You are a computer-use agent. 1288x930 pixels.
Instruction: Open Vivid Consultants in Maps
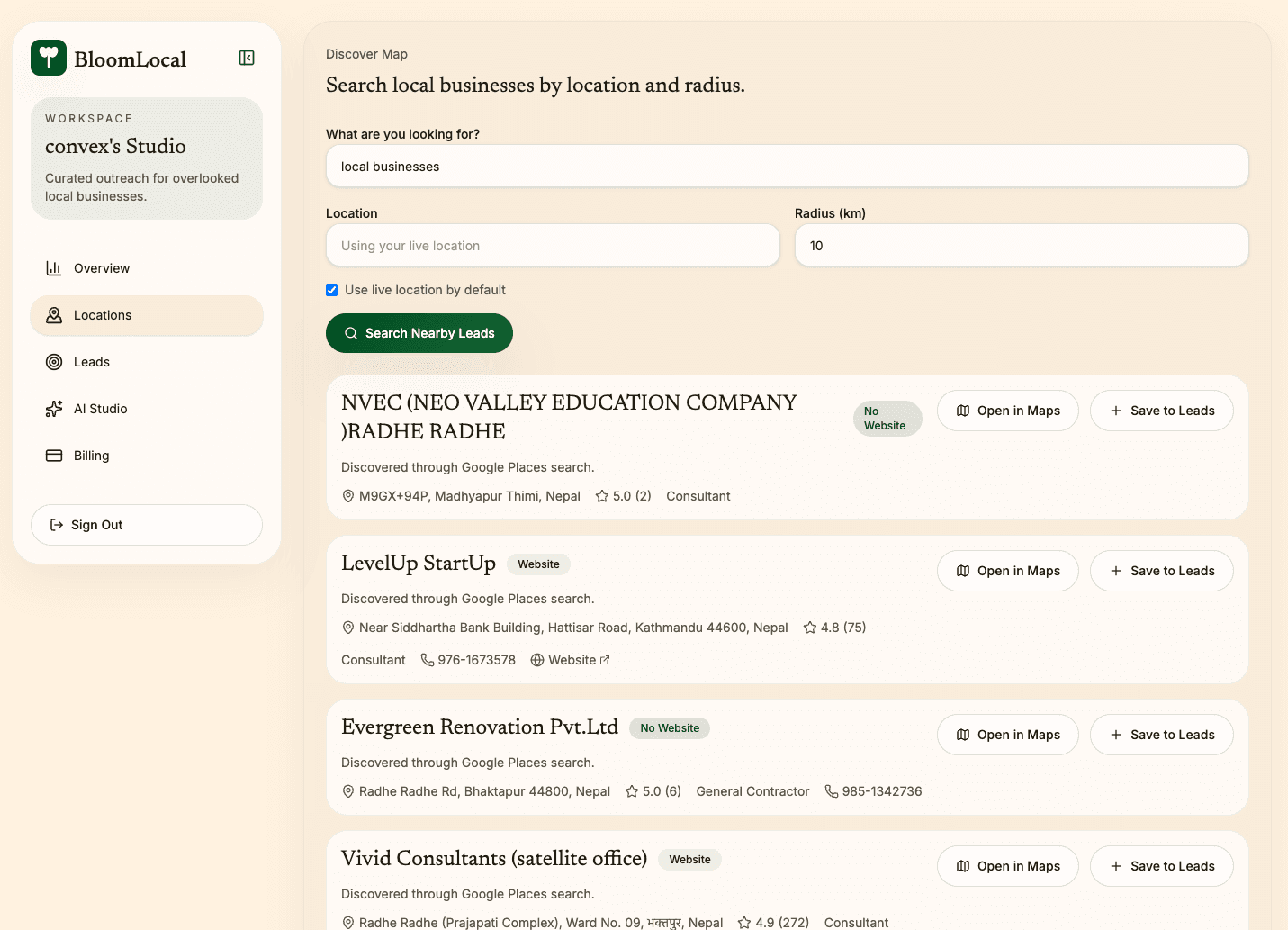(x=1007, y=866)
